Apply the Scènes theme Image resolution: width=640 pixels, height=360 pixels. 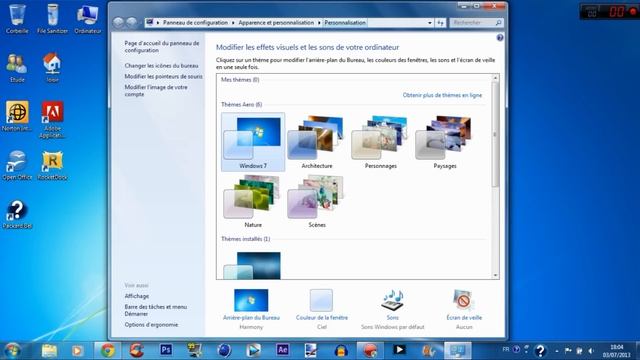point(317,201)
